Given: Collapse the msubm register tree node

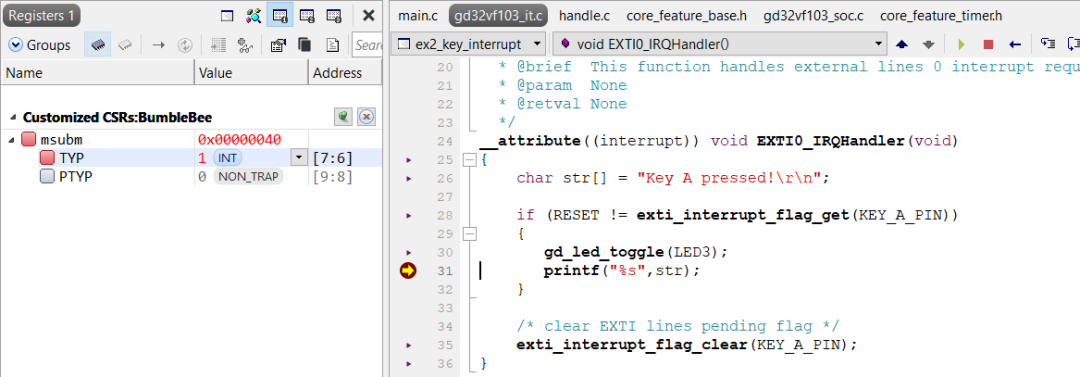Looking at the screenshot, I should pos(12,140).
